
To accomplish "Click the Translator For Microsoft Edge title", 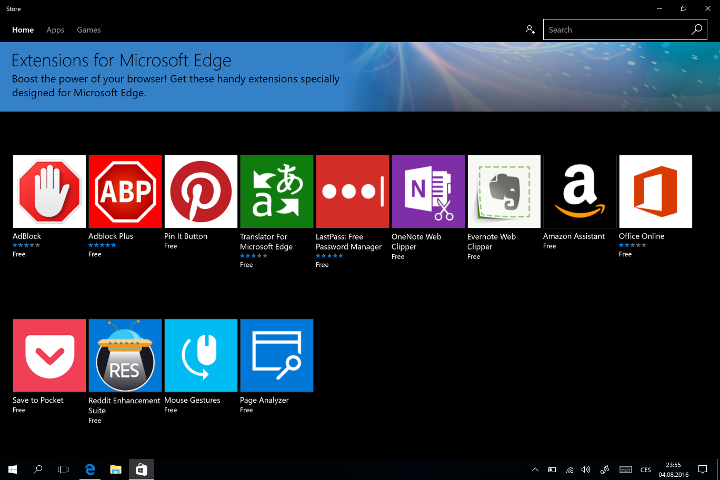I will coord(266,242).
